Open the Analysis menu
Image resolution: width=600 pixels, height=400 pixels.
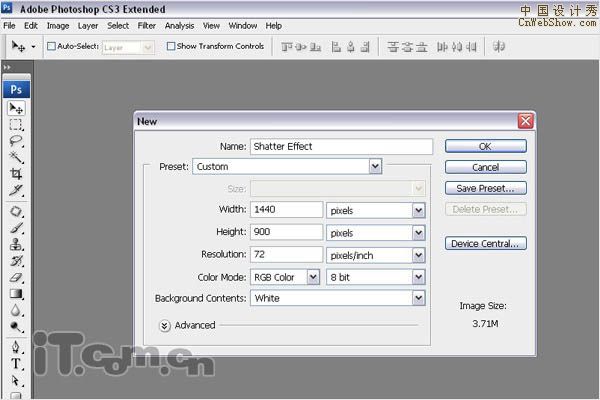pyautogui.click(x=179, y=26)
